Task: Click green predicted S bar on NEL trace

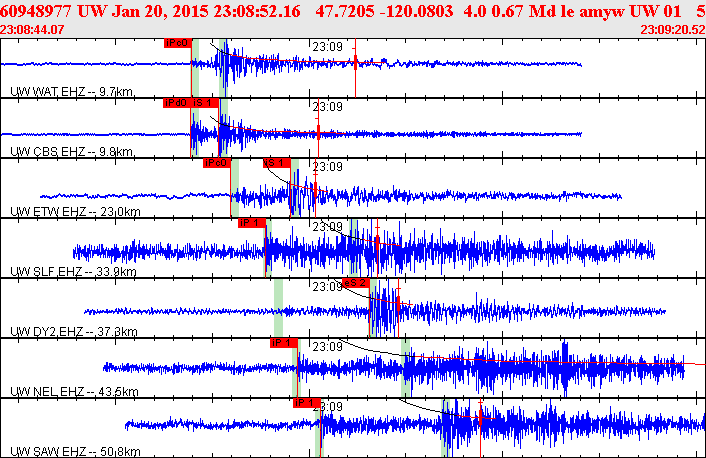Action: coord(406,367)
